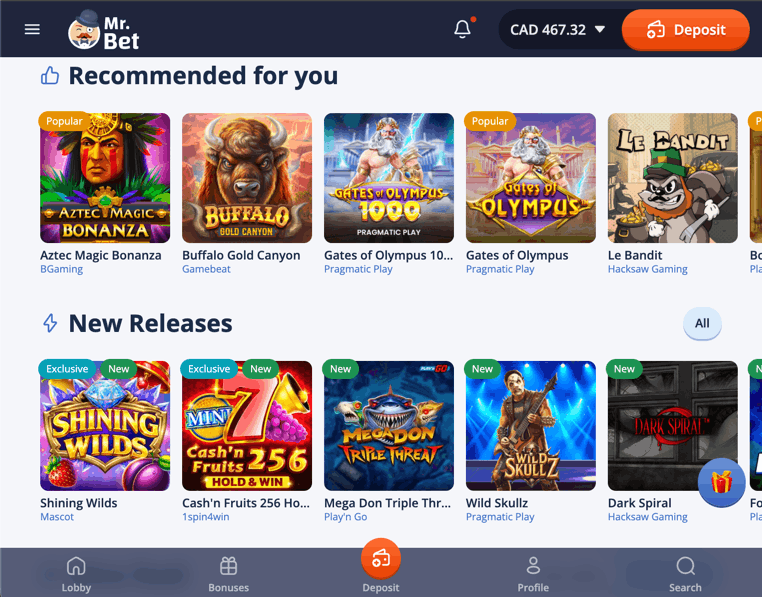Tap the orange Deposit circle icon in bottom bar
762x597 pixels.
[381, 559]
